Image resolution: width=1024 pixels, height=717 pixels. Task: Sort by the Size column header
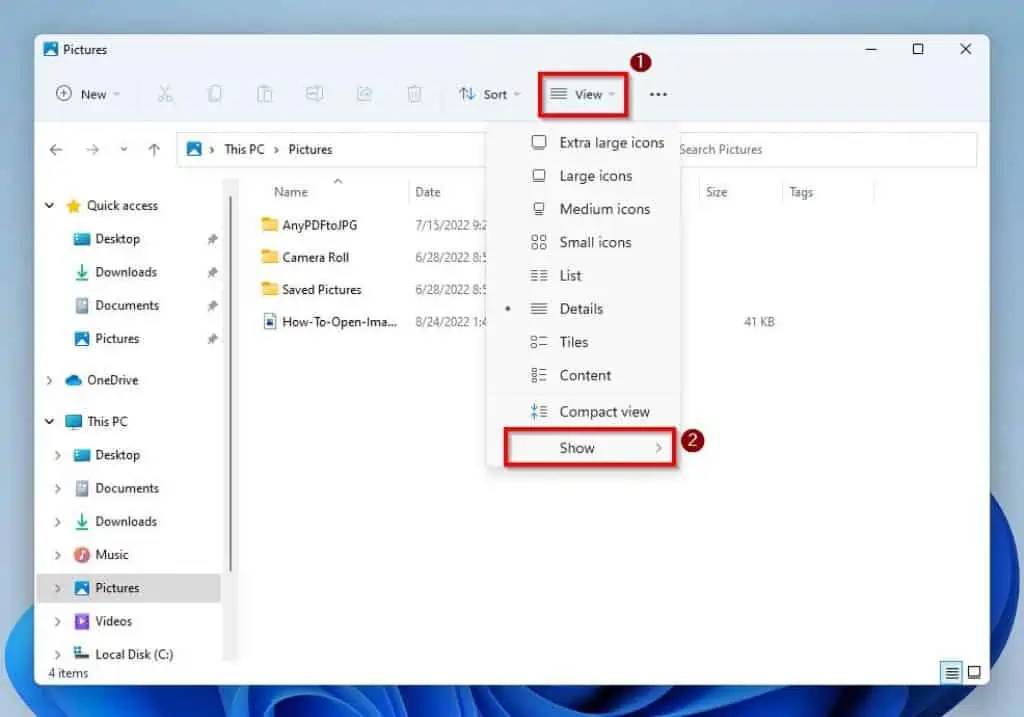click(x=716, y=192)
